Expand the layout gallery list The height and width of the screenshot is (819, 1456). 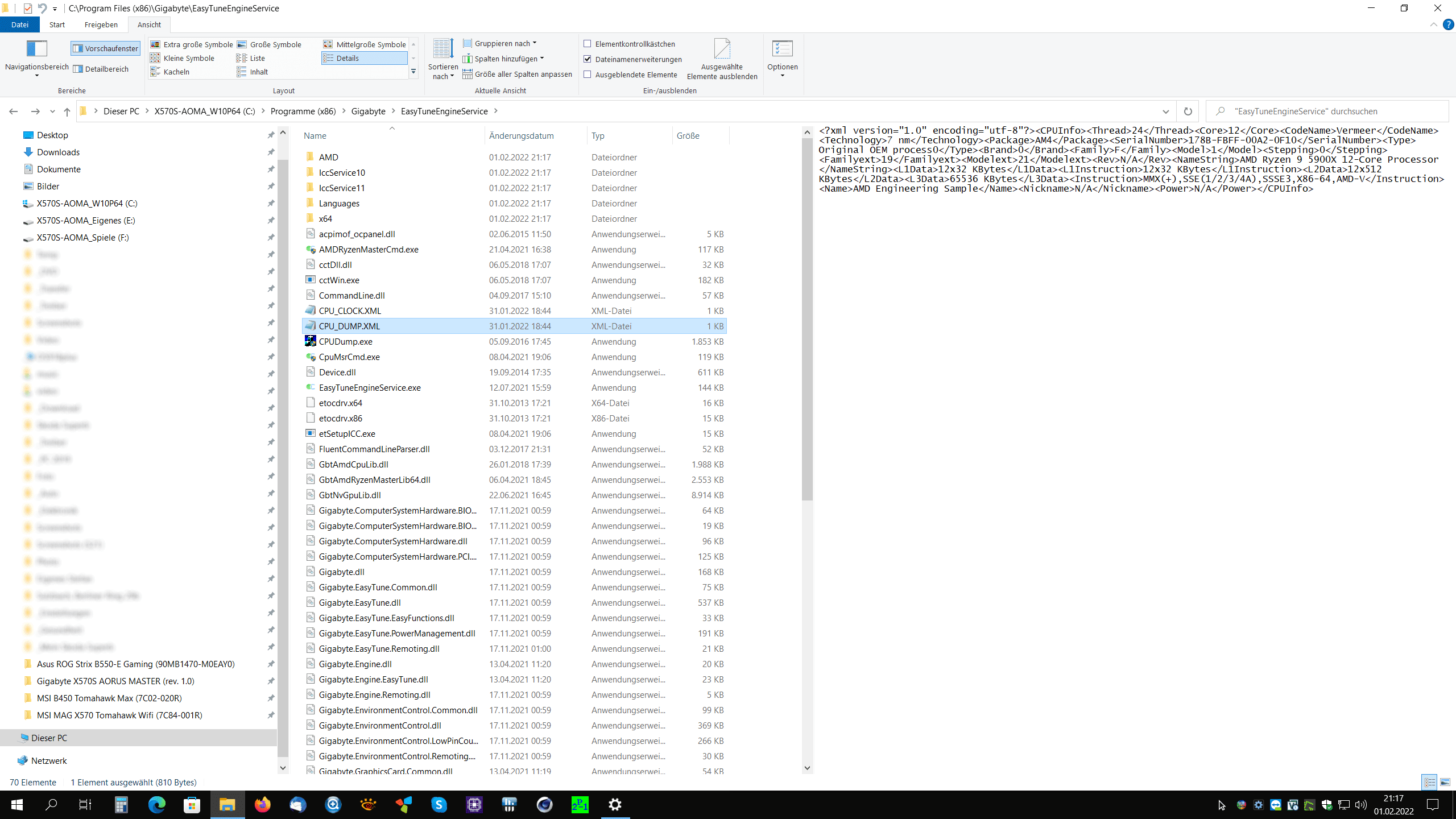[413, 72]
